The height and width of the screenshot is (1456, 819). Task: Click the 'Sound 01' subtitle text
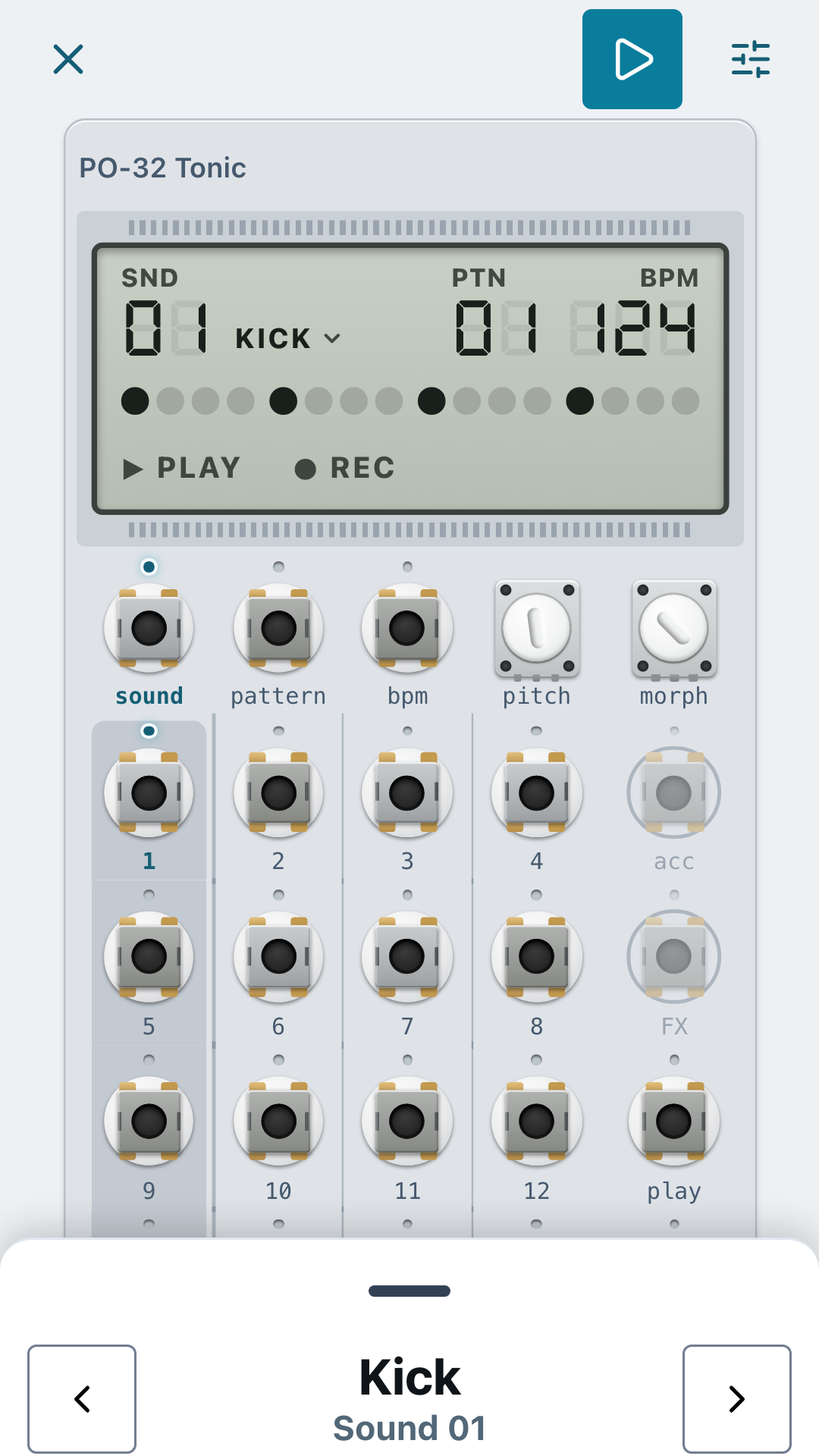[x=409, y=1429]
